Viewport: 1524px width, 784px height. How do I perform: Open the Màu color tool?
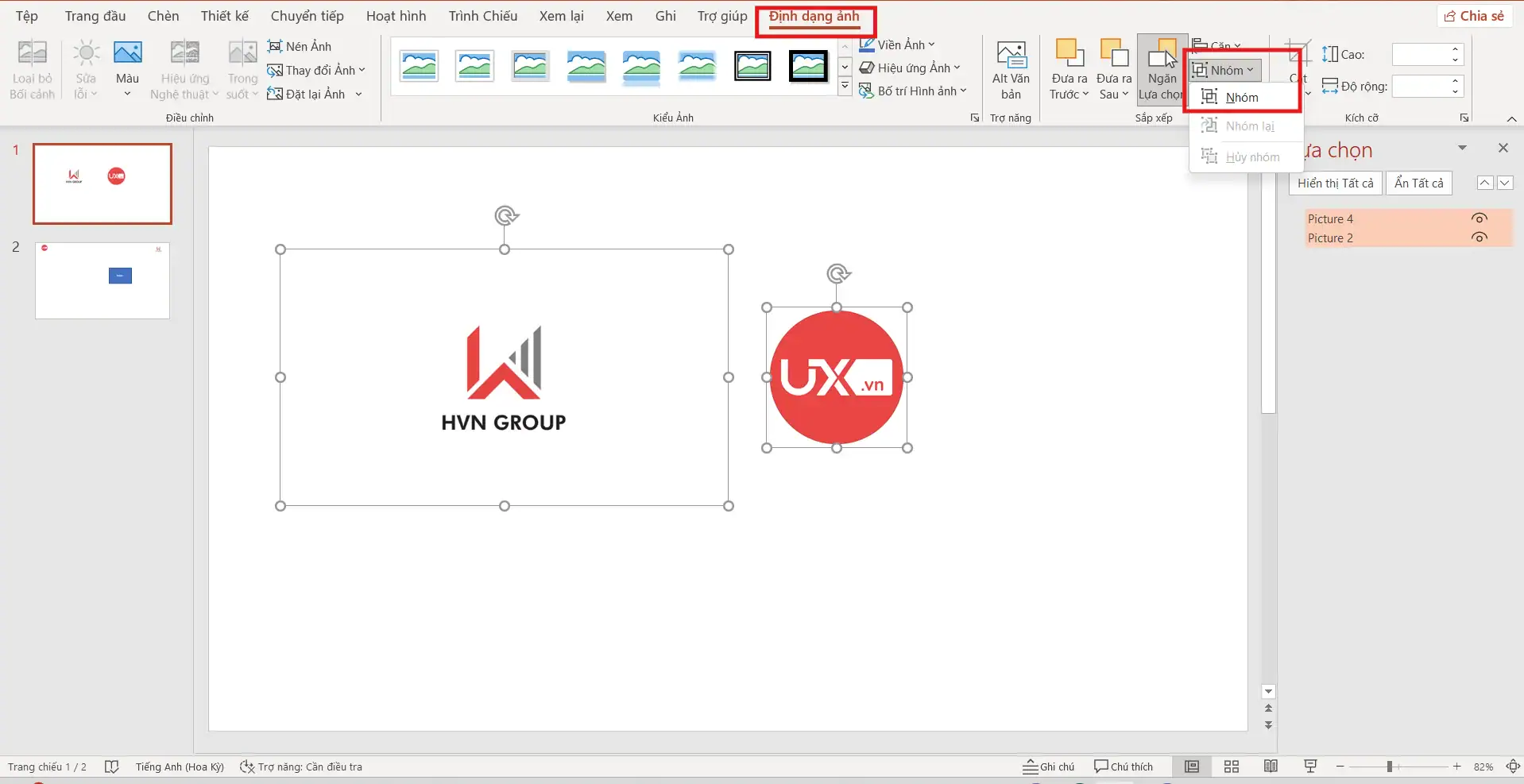127,54
